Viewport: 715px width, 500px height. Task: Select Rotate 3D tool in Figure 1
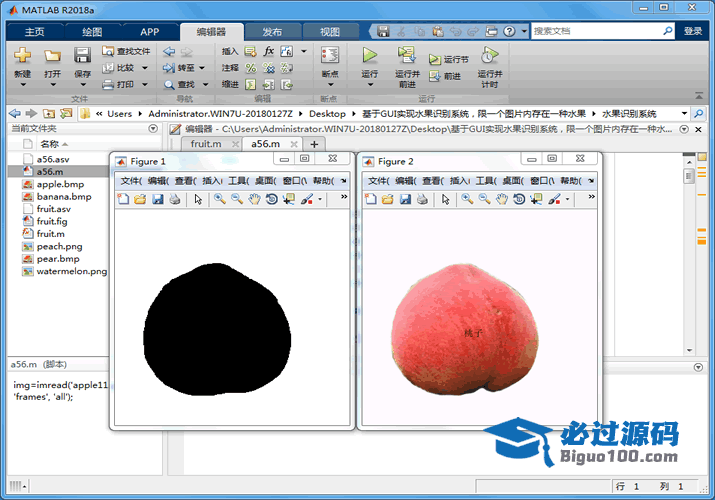click(x=272, y=199)
